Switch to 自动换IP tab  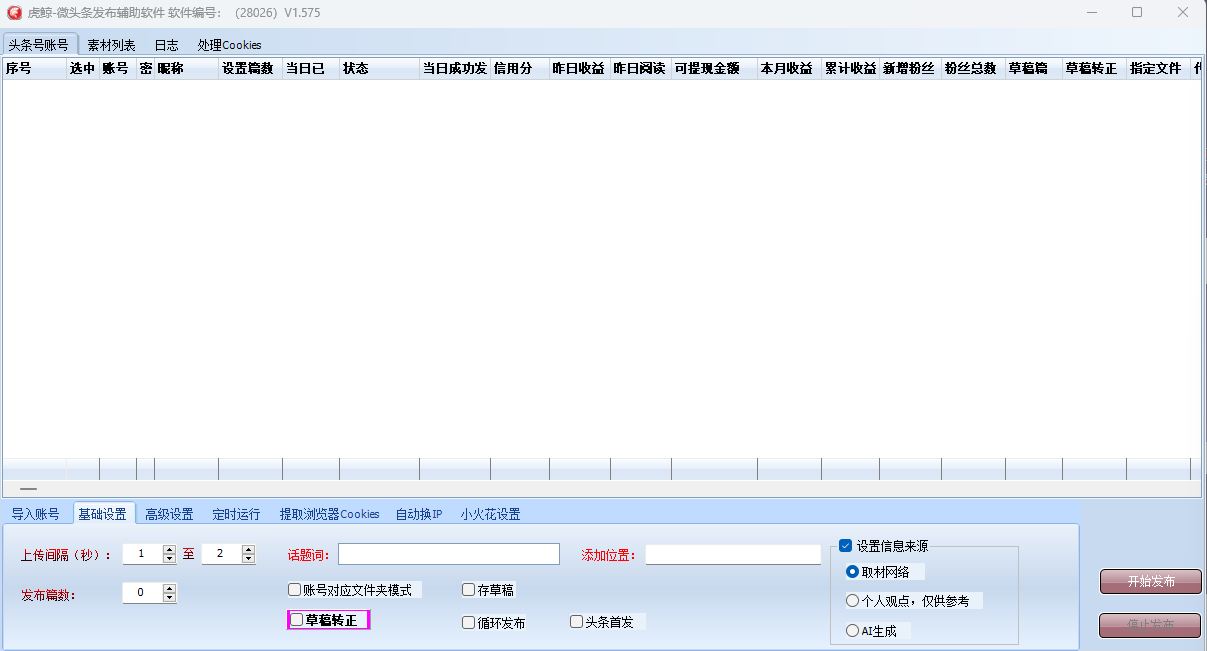tap(419, 514)
